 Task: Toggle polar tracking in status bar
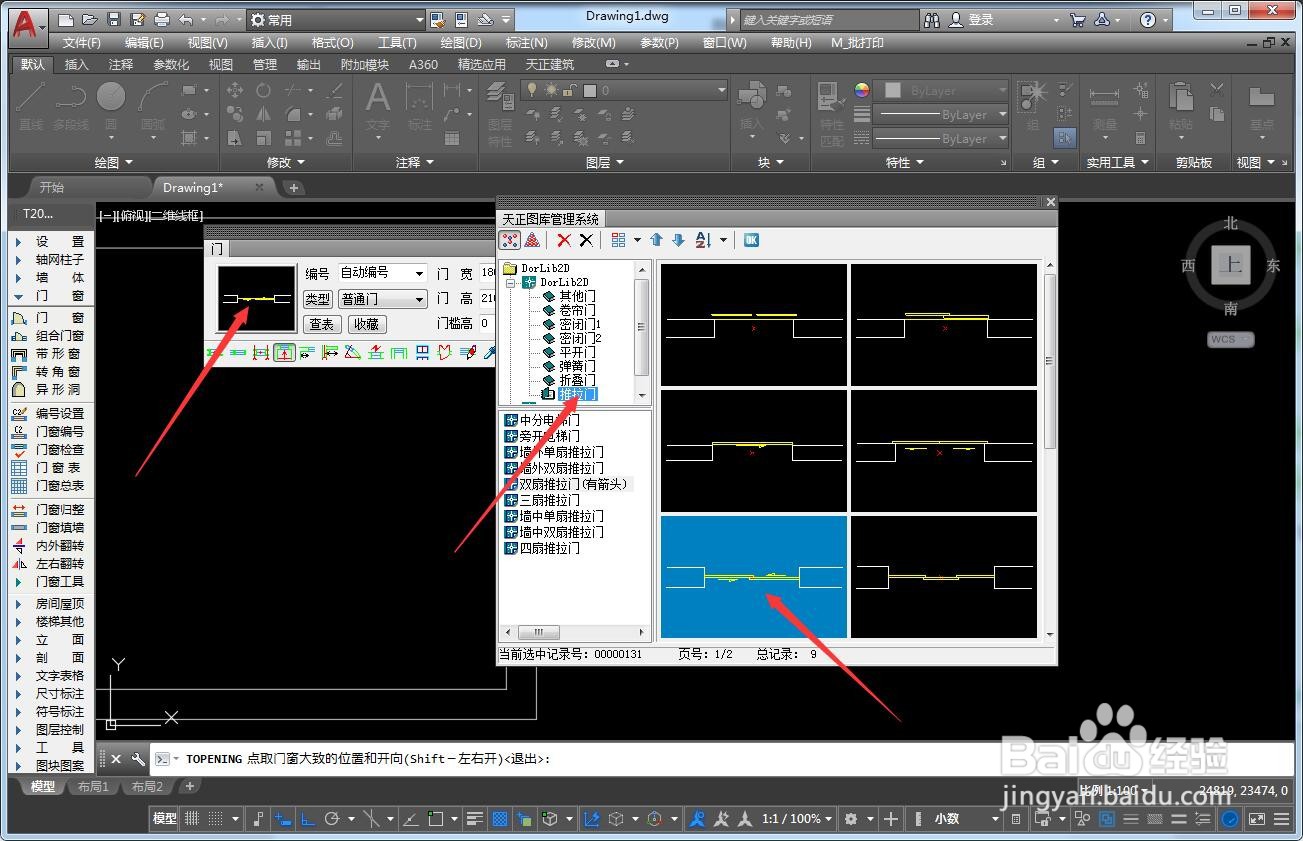(x=333, y=819)
